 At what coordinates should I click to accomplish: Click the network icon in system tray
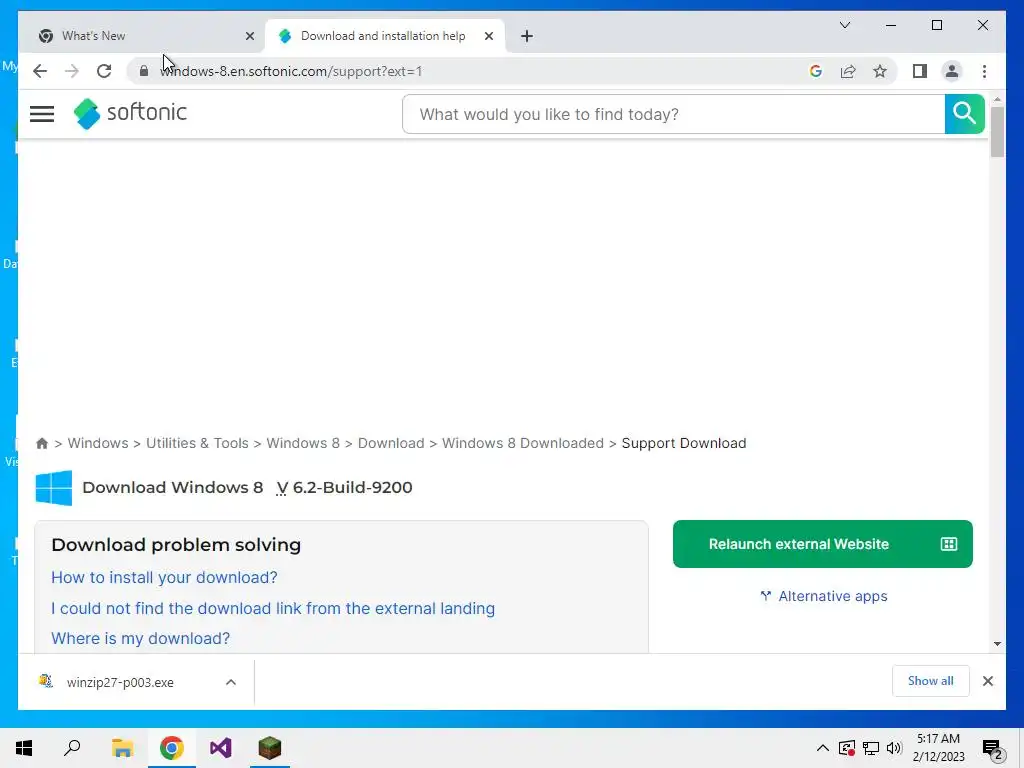(x=871, y=748)
